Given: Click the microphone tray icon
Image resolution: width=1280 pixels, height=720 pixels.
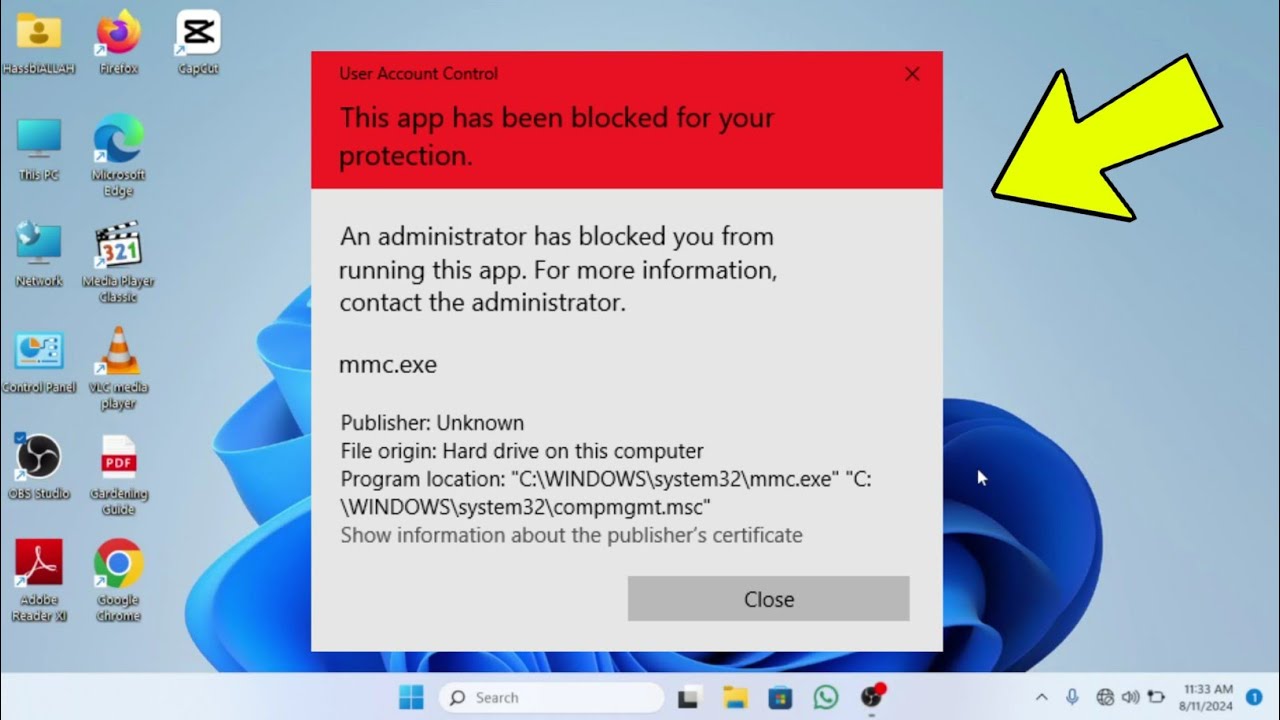Looking at the screenshot, I should point(1073,697).
